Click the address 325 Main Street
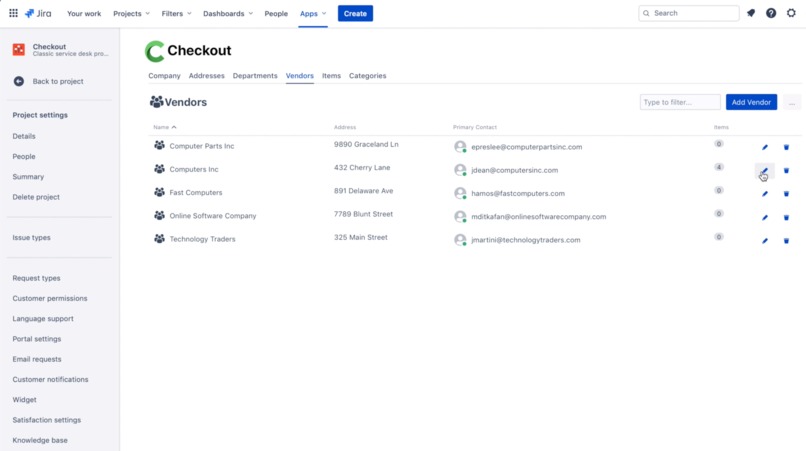Screen dimensions: 806x451 [x=361, y=238]
